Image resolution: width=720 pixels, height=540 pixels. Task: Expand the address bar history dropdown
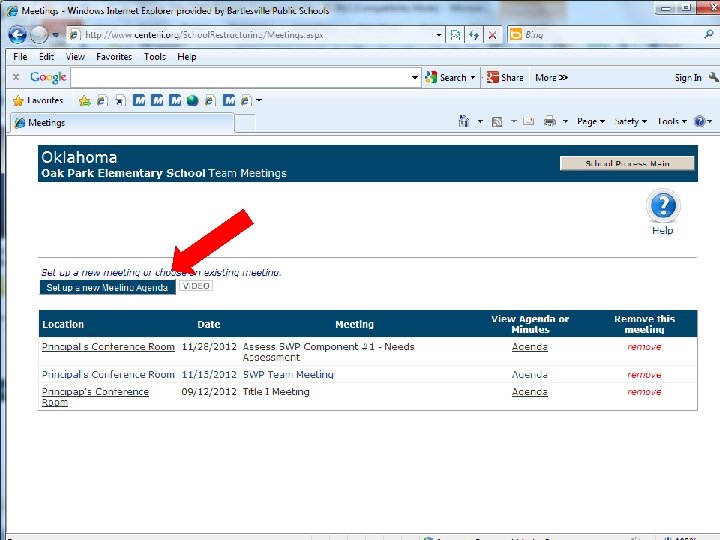point(439,35)
